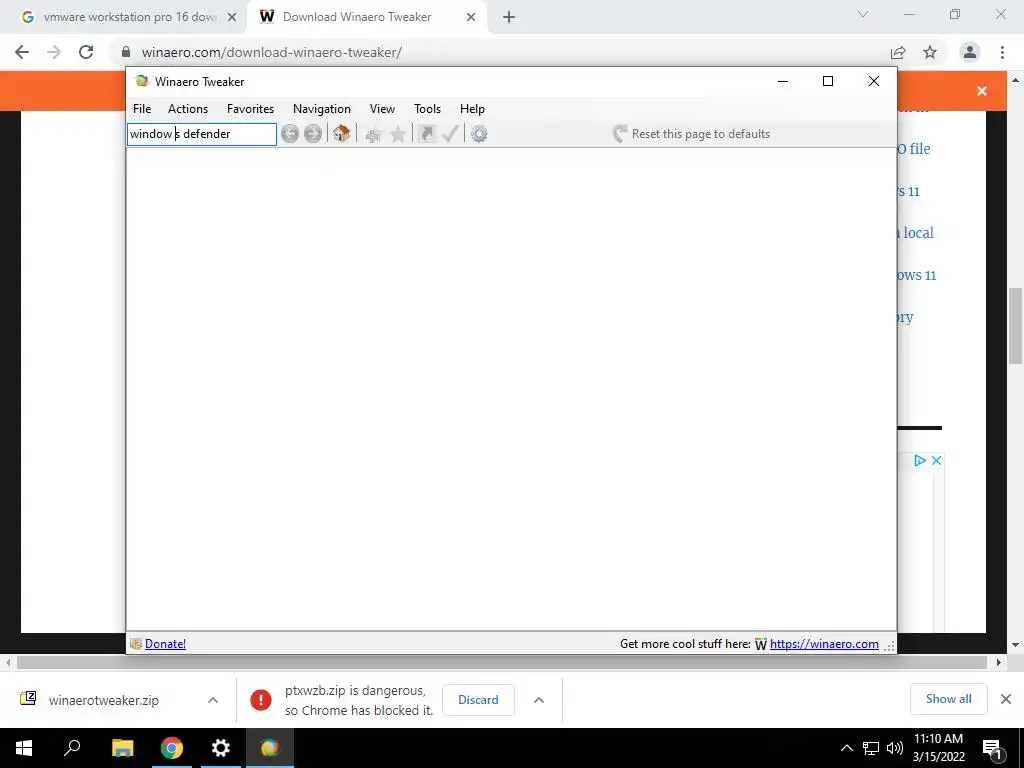The width and height of the screenshot is (1024, 768).
Task: Open Settings gear on taskbar
Action: (221, 748)
